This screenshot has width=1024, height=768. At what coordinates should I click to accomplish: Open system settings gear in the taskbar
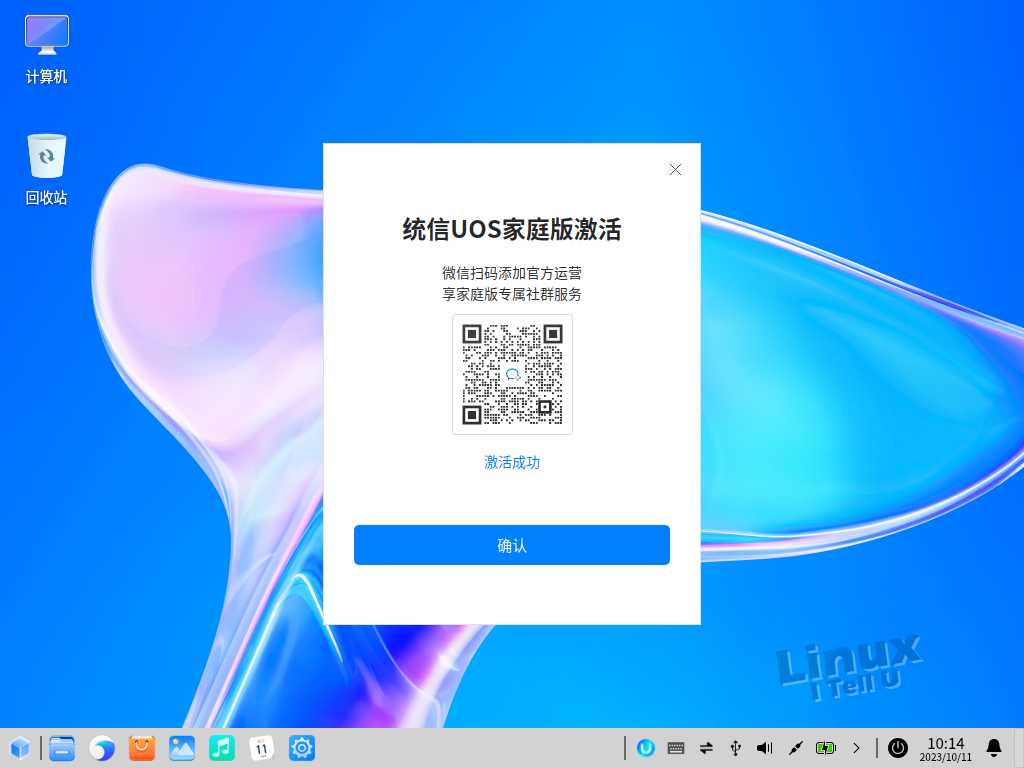(301, 748)
